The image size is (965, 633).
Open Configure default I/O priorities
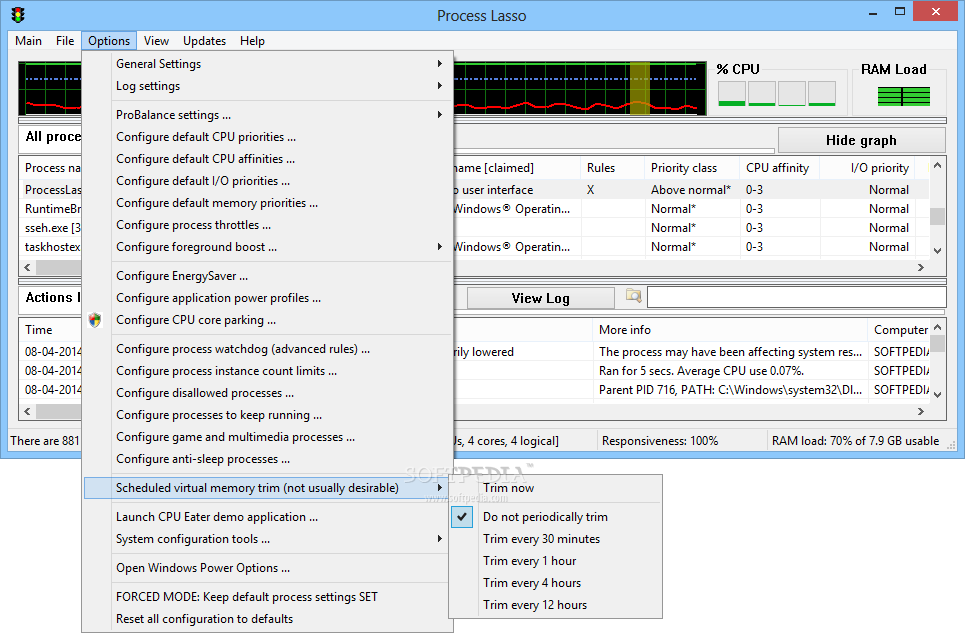[x=268, y=181]
